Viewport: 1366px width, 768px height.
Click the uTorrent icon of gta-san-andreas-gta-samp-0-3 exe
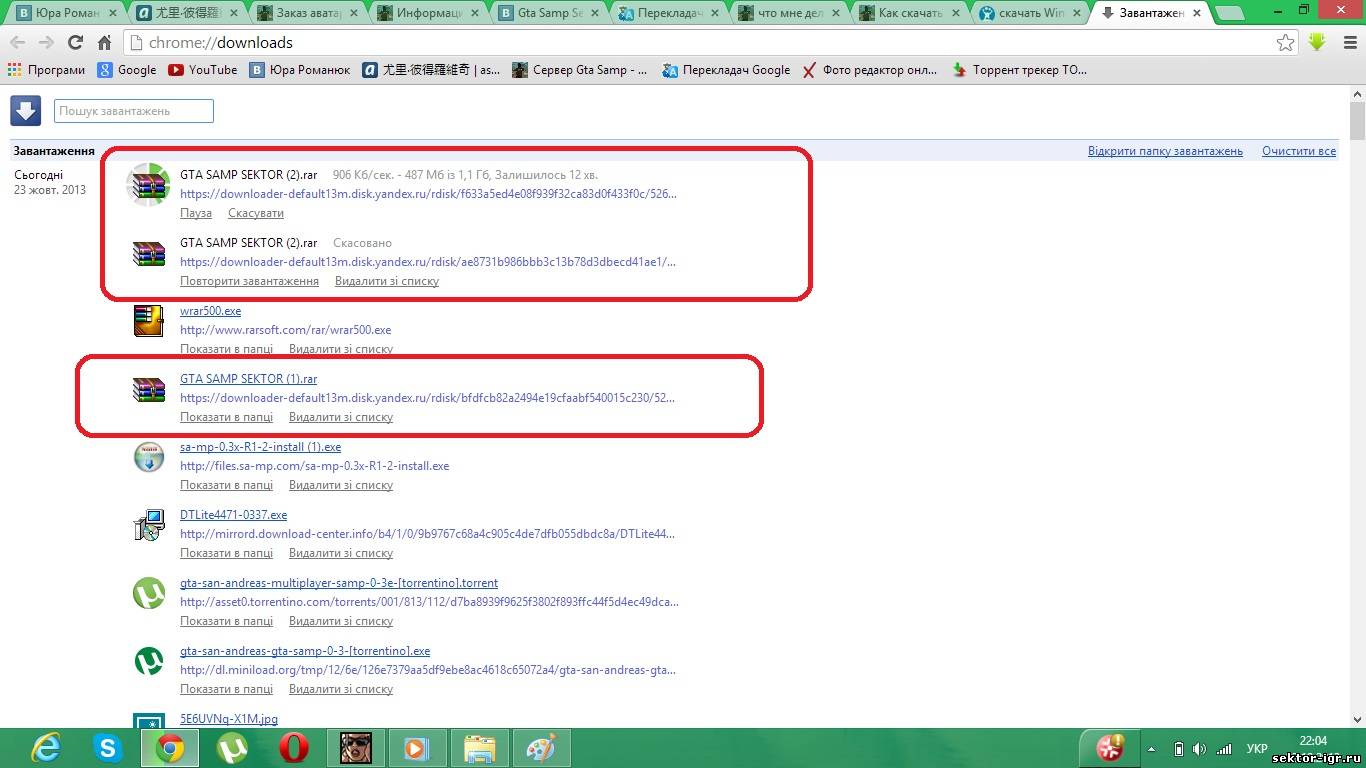[149, 661]
